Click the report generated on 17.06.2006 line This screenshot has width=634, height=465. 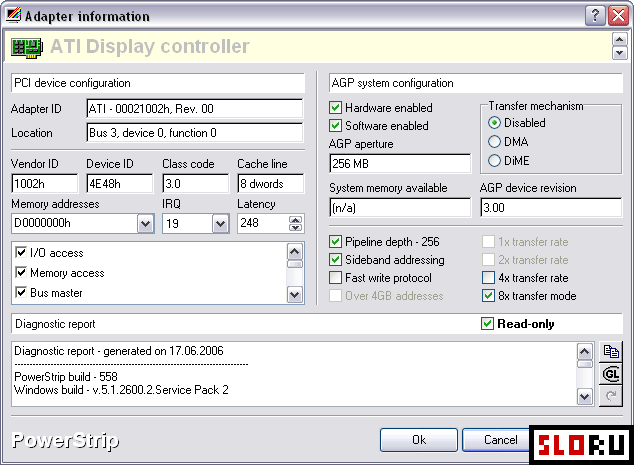coord(119,351)
